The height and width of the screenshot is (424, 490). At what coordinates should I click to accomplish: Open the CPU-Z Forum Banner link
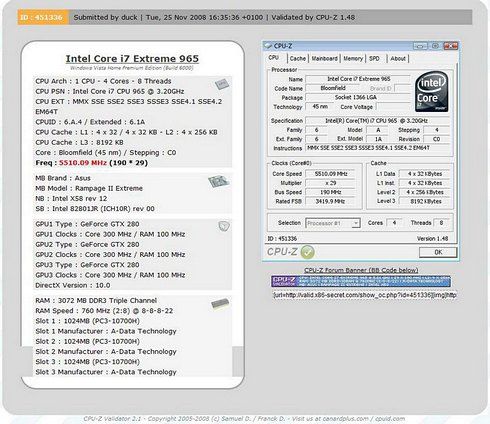(361, 270)
